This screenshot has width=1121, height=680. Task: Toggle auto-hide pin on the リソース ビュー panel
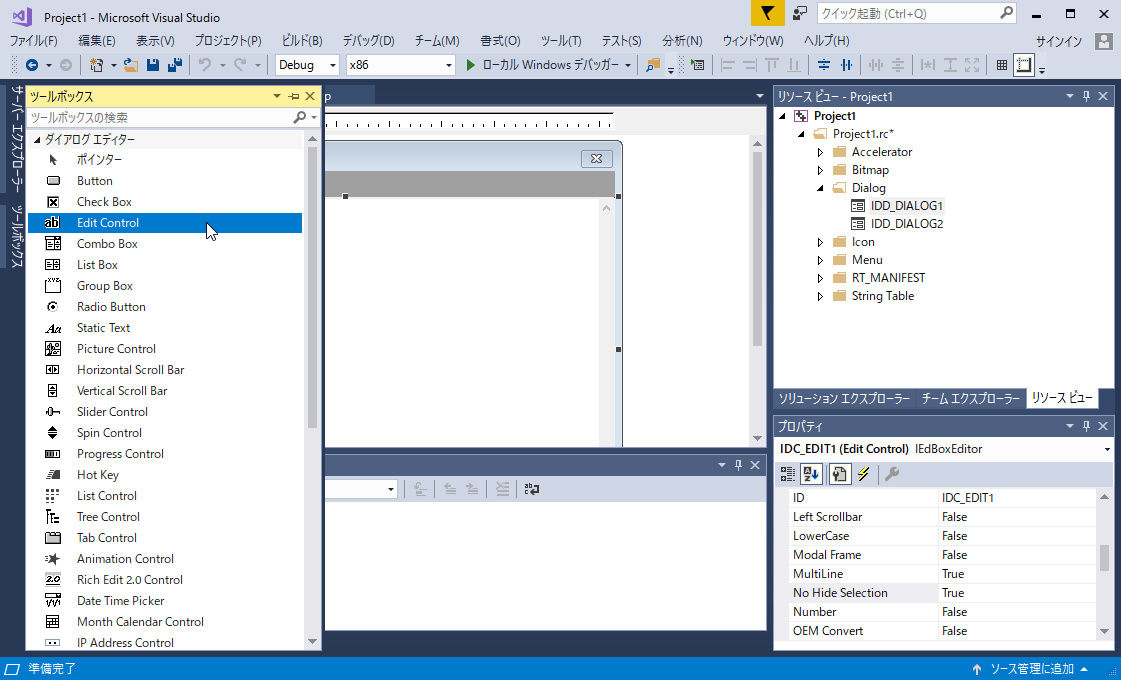point(1087,96)
